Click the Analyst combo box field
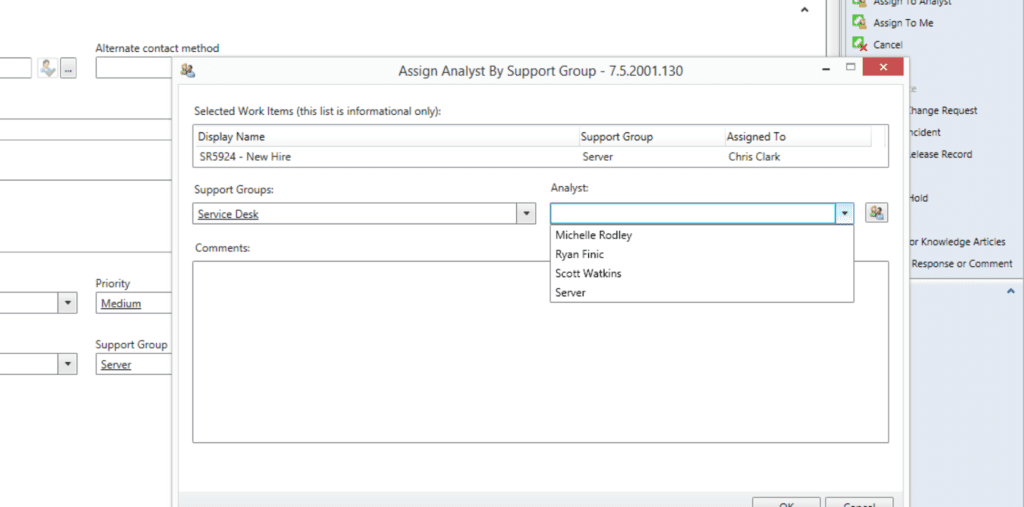 (693, 214)
